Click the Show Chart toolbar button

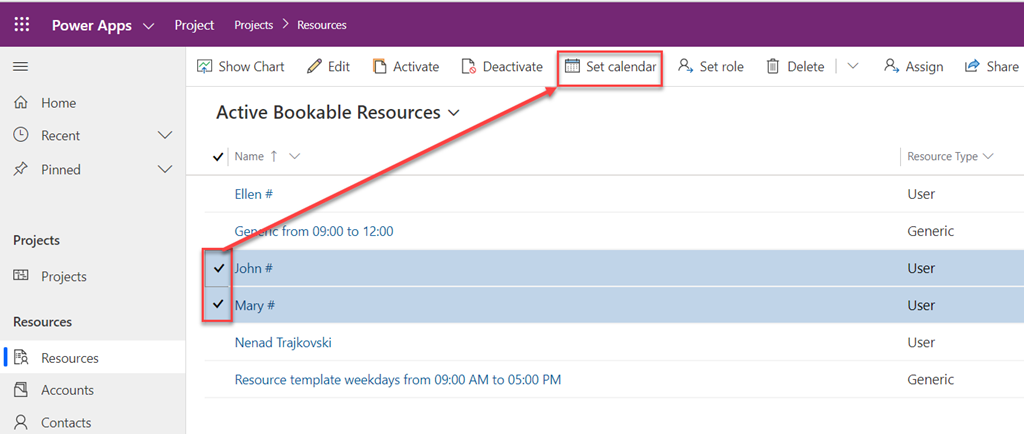pos(240,66)
